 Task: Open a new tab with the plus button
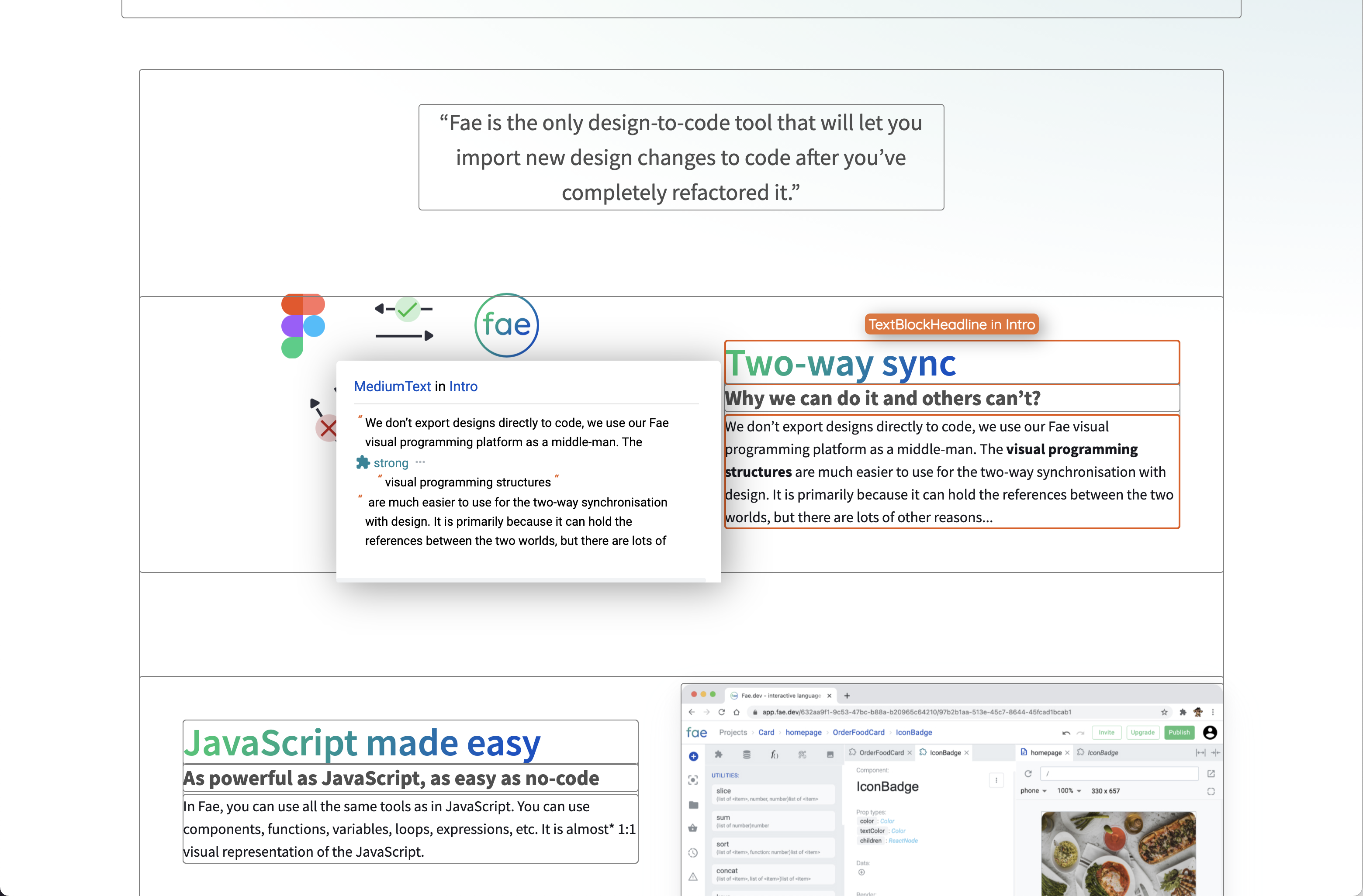pos(847,696)
